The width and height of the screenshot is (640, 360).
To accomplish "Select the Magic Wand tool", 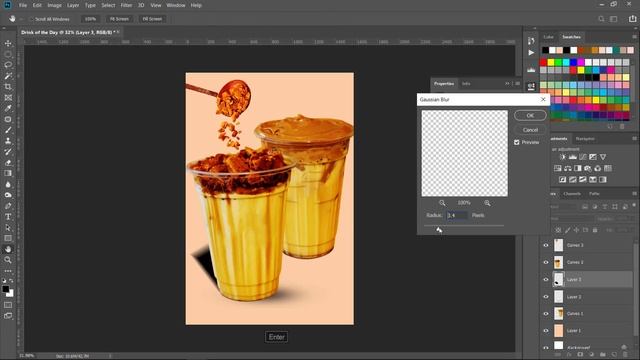I will [8, 76].
